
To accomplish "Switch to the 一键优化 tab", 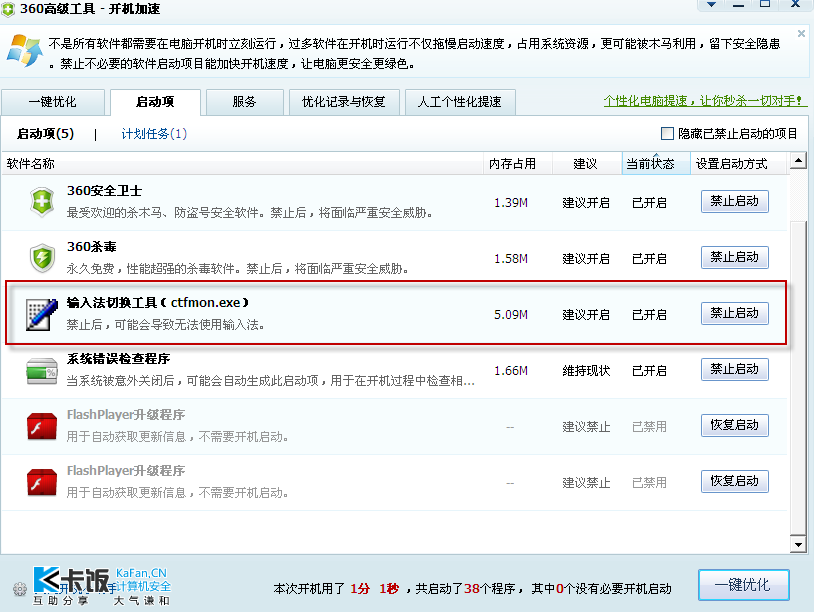I will click(x=53, y=102).
